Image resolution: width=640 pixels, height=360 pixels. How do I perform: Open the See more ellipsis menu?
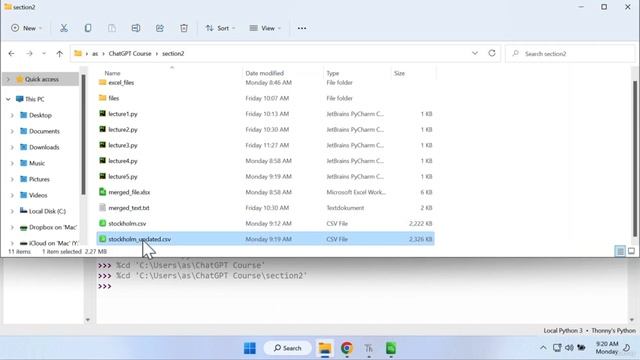tap(302, 28)
